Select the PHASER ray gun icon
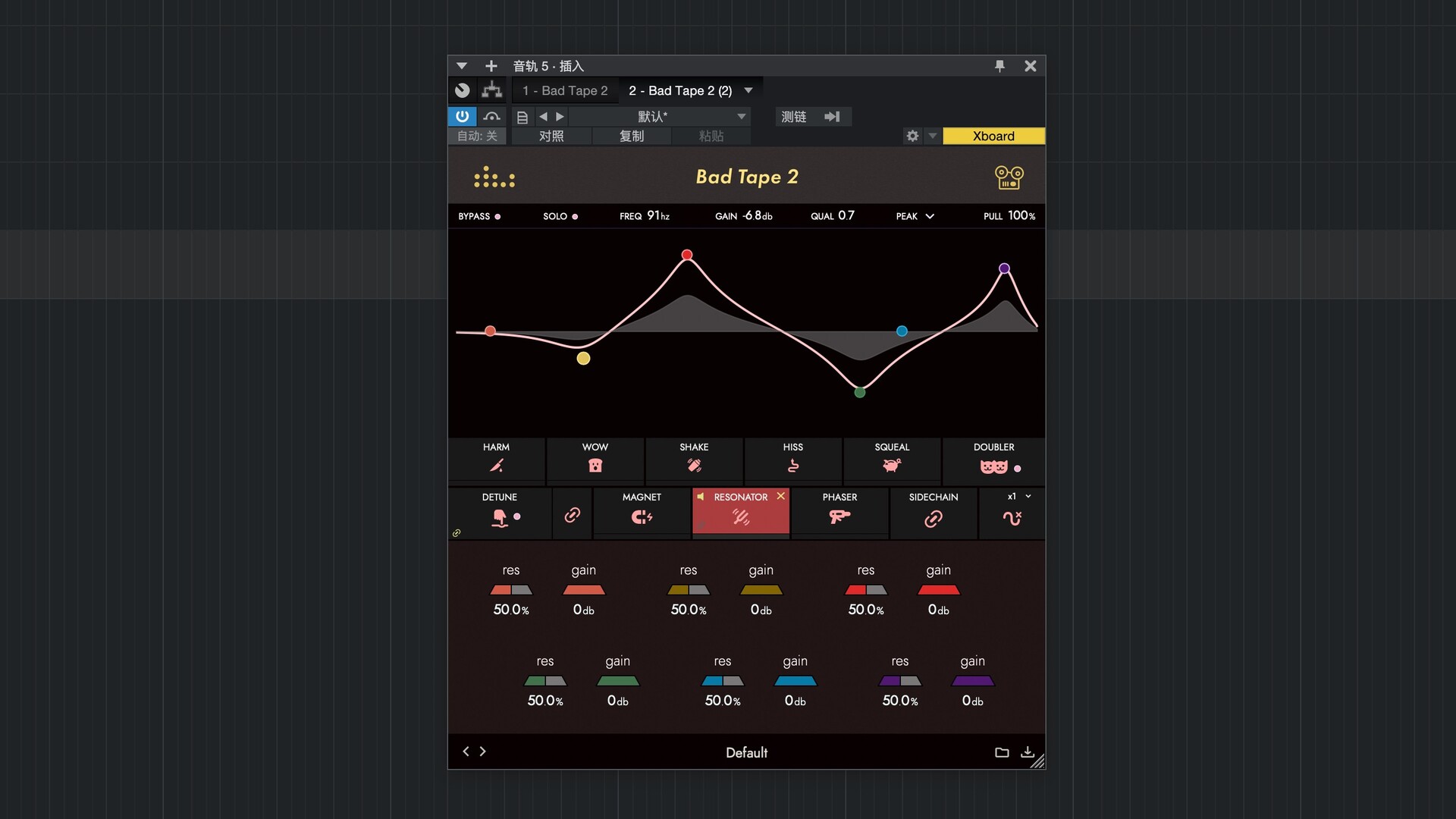This screenshot has height=819, width=1456. (839, 516)
